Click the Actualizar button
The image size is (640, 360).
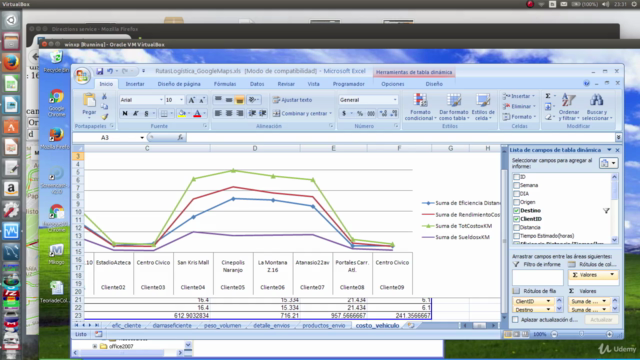[x=601, y=320]
